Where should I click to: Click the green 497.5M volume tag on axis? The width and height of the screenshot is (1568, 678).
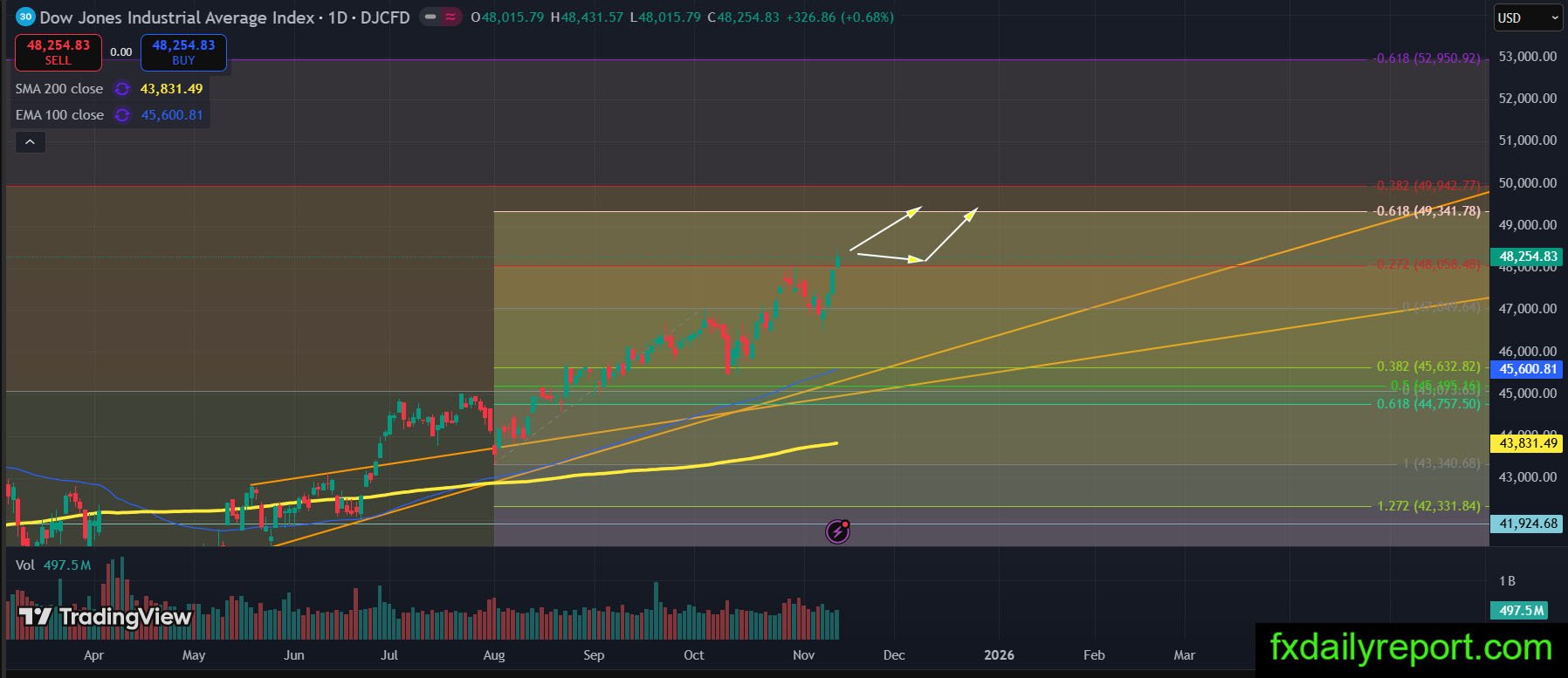click(x=1521, y=611)
